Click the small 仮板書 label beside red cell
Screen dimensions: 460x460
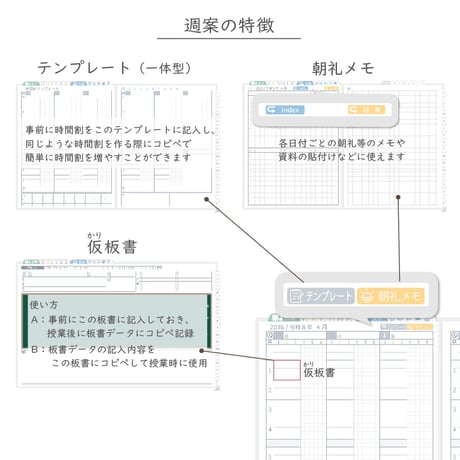point(319,372)
